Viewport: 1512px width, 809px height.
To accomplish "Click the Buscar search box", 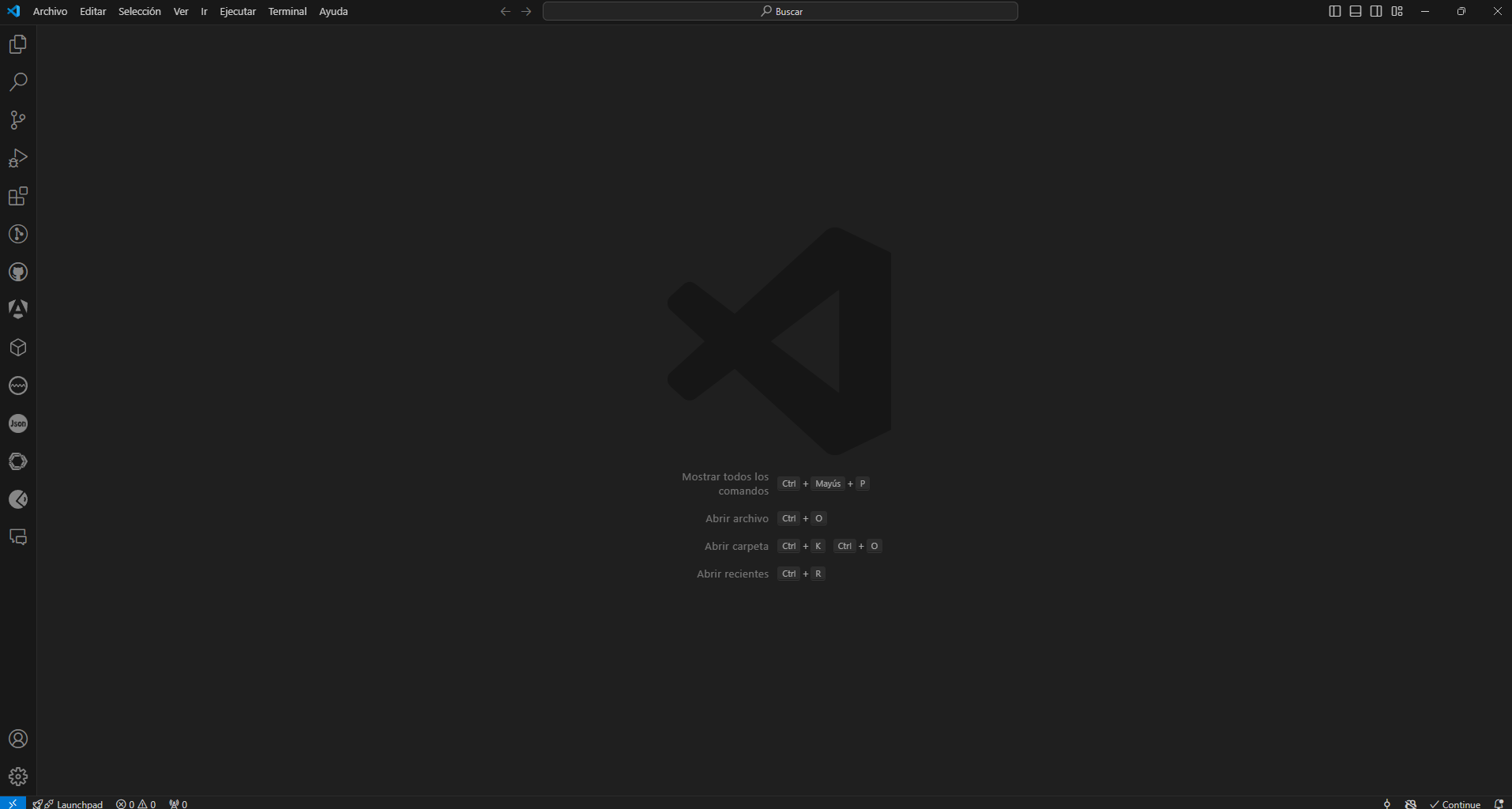I will (x=780, y=11).
